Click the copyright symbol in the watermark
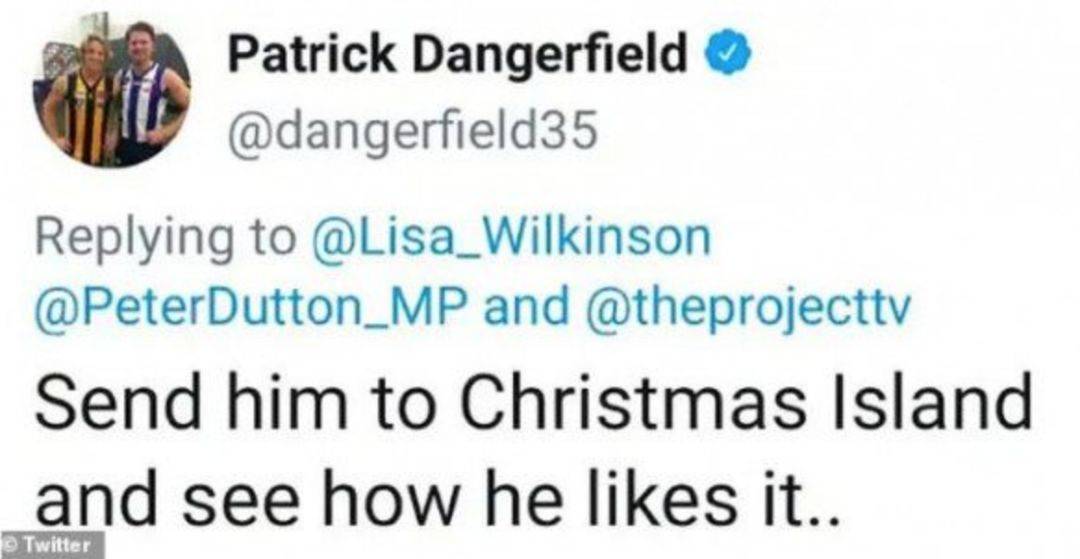Viewport: 1080px width, 559px height. pyautogui.click(x=12, y=545)
